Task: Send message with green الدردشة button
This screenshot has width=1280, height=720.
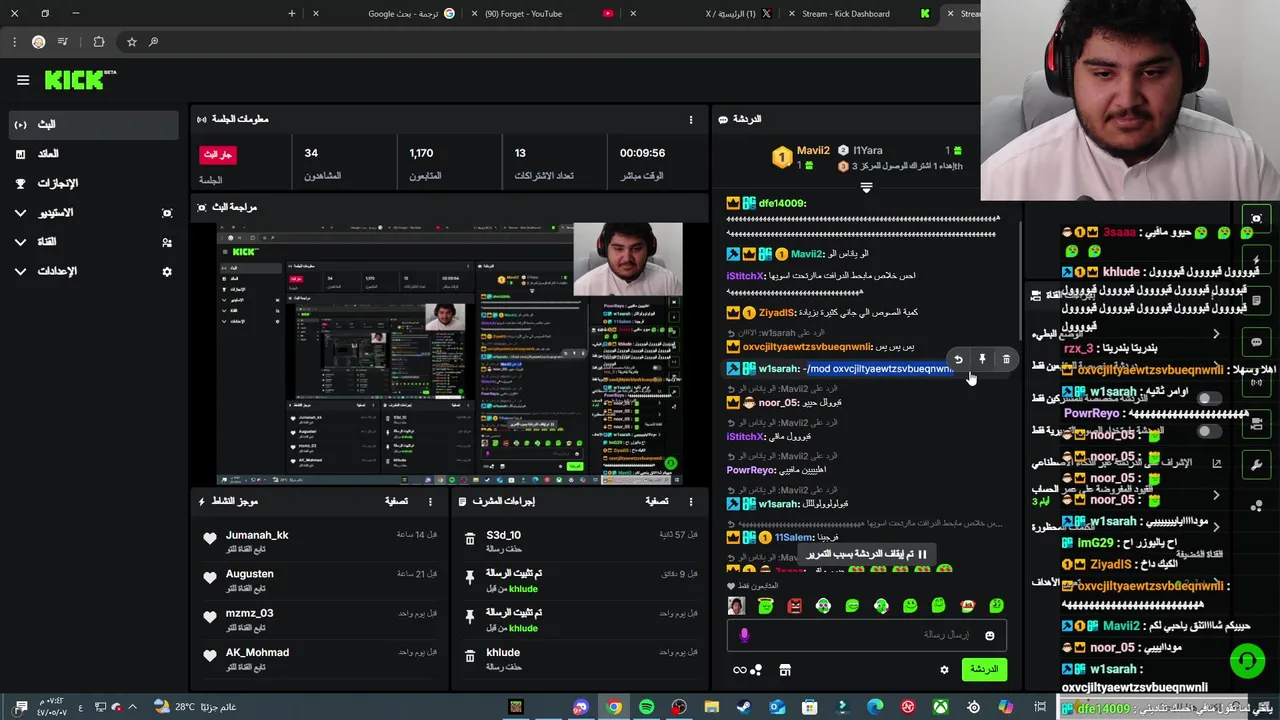Action: click(984, 670)
